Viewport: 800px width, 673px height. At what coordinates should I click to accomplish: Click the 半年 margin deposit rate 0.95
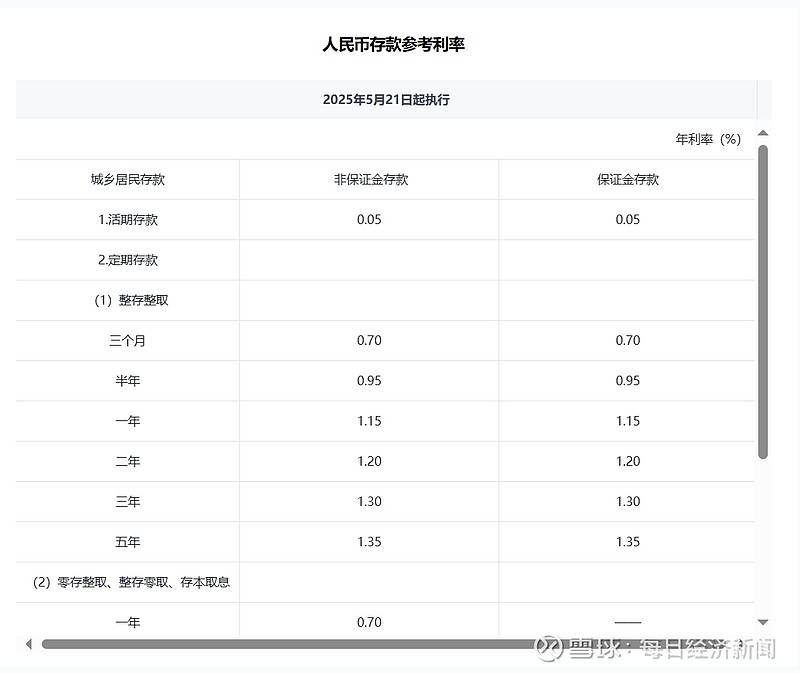point(628,381)
